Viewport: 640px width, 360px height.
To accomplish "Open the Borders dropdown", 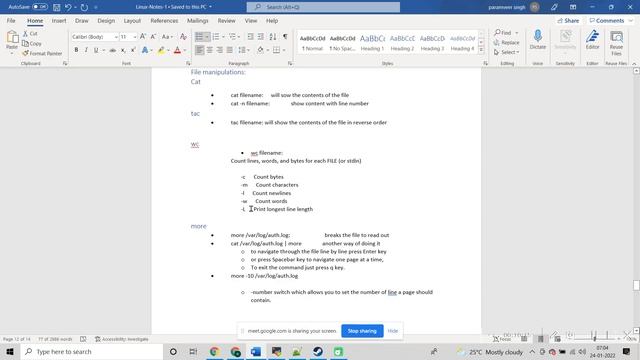I will click(284, 50).
